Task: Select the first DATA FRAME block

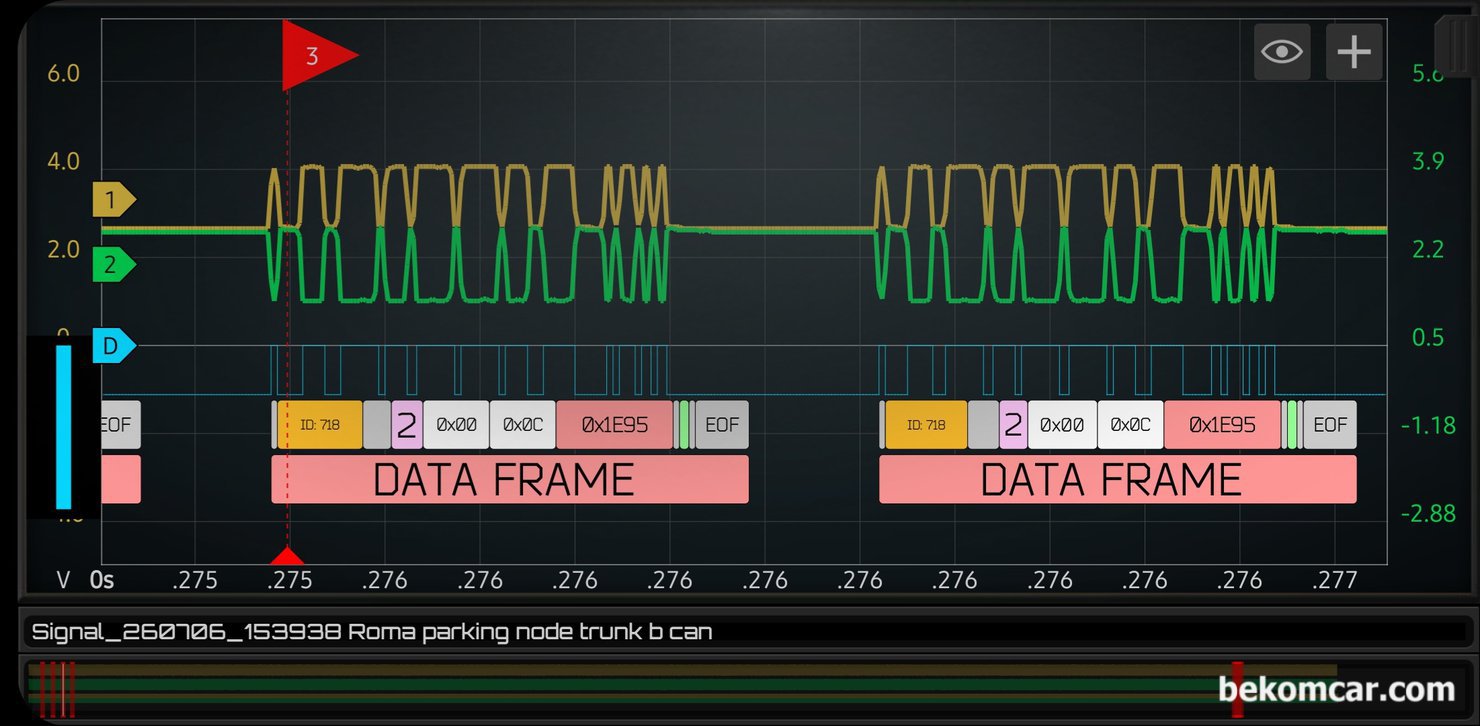Action: click(x=510, y=479)
